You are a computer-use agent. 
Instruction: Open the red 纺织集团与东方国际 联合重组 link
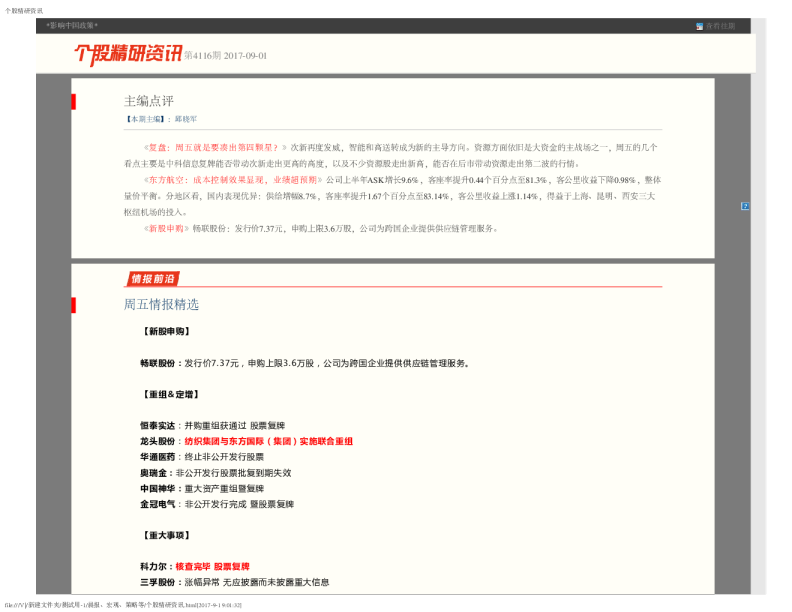269,441
